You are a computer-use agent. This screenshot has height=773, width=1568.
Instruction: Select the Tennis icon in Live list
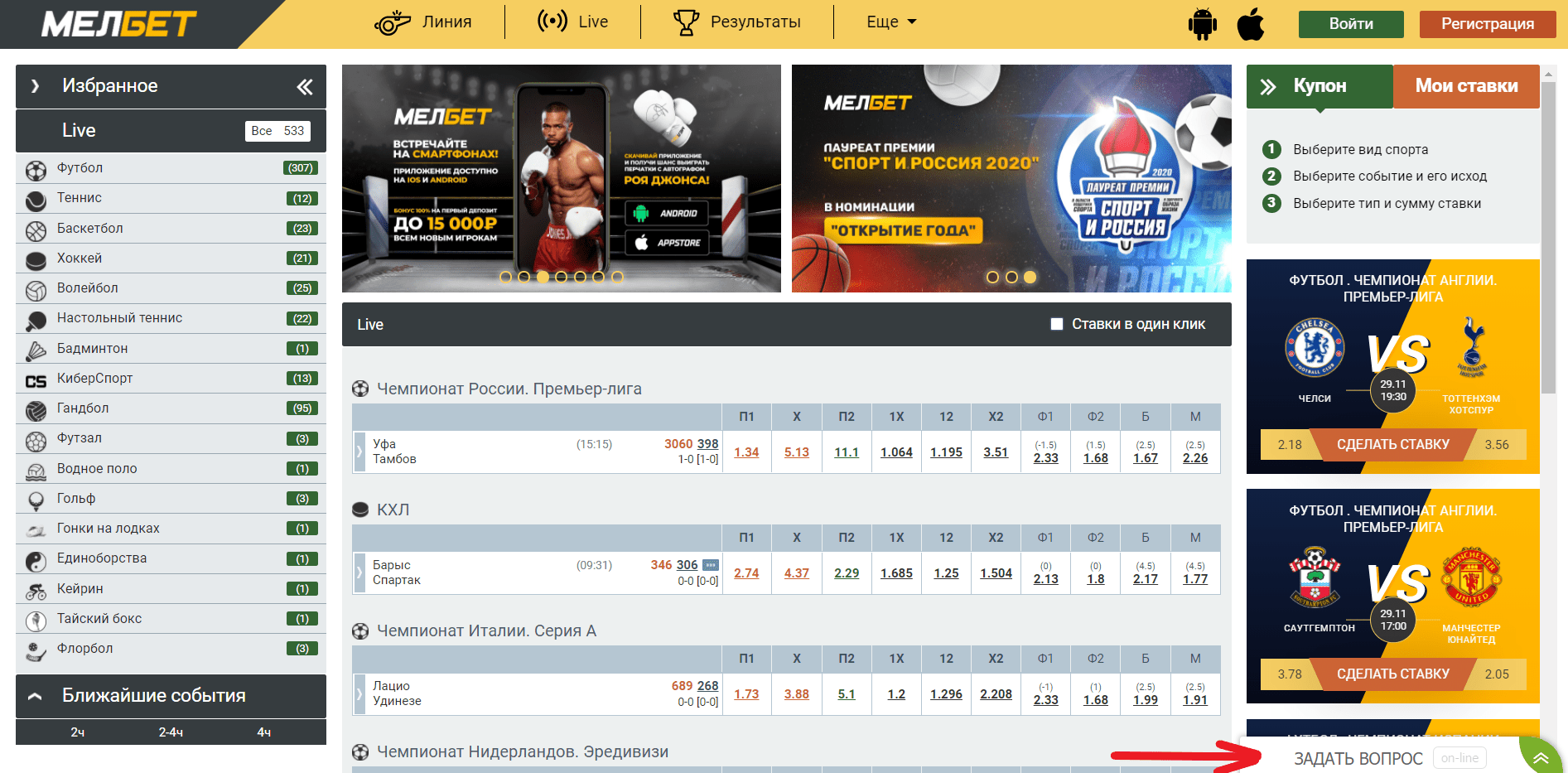pyautogui.click(x=36, y=200)
